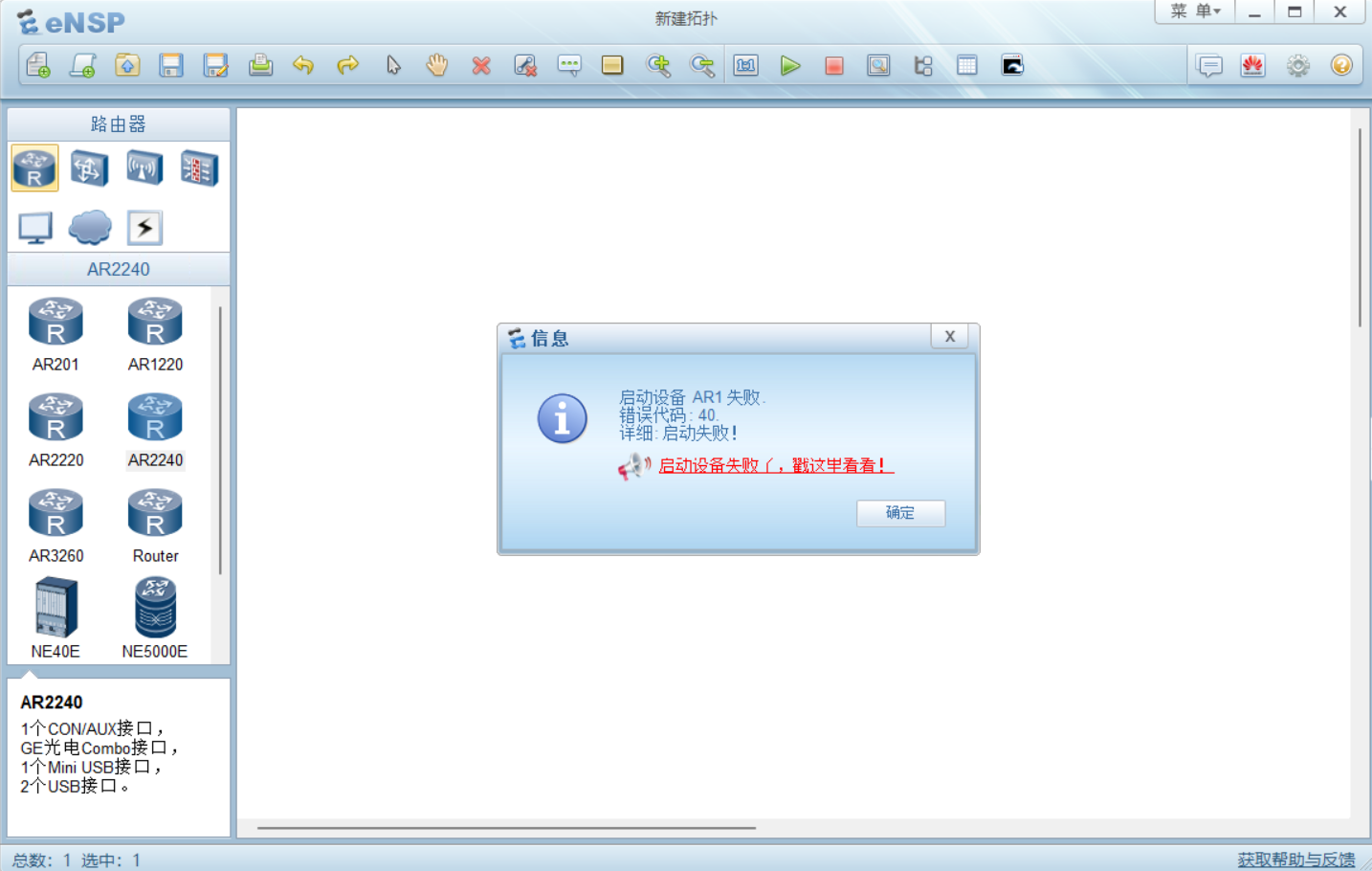
Task: Click the data capture icon
Action: point(878,65)
